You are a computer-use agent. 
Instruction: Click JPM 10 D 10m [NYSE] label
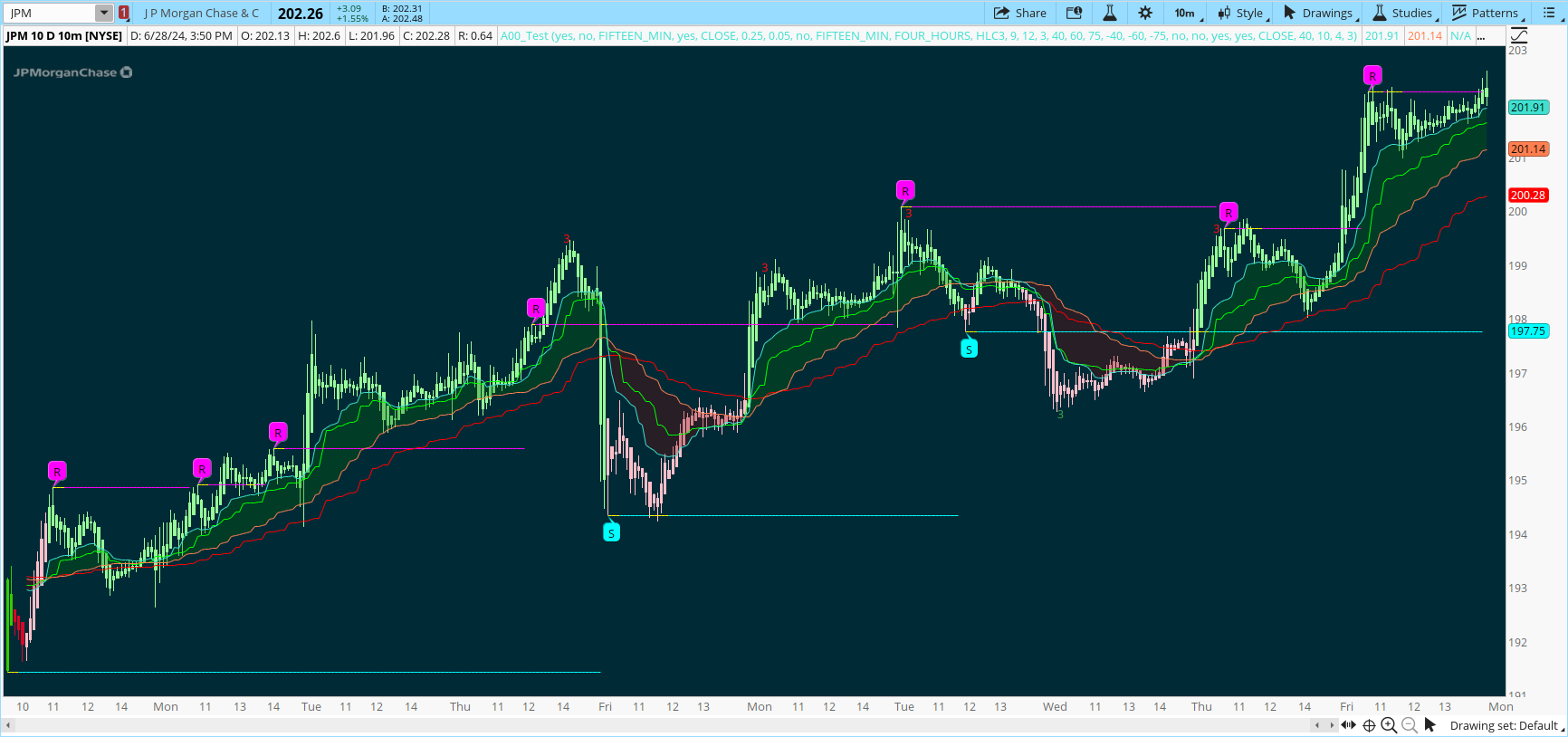[64, 36]
